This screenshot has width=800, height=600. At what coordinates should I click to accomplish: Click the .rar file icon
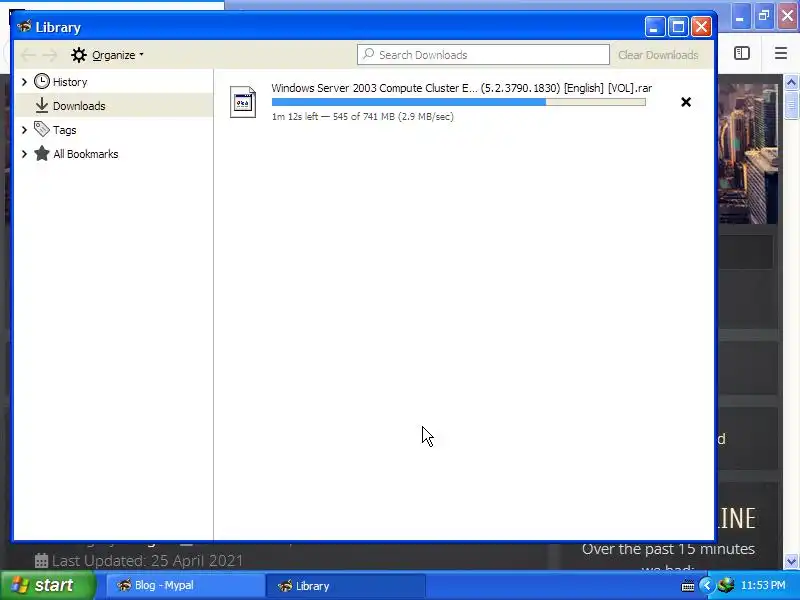[243, 102]
